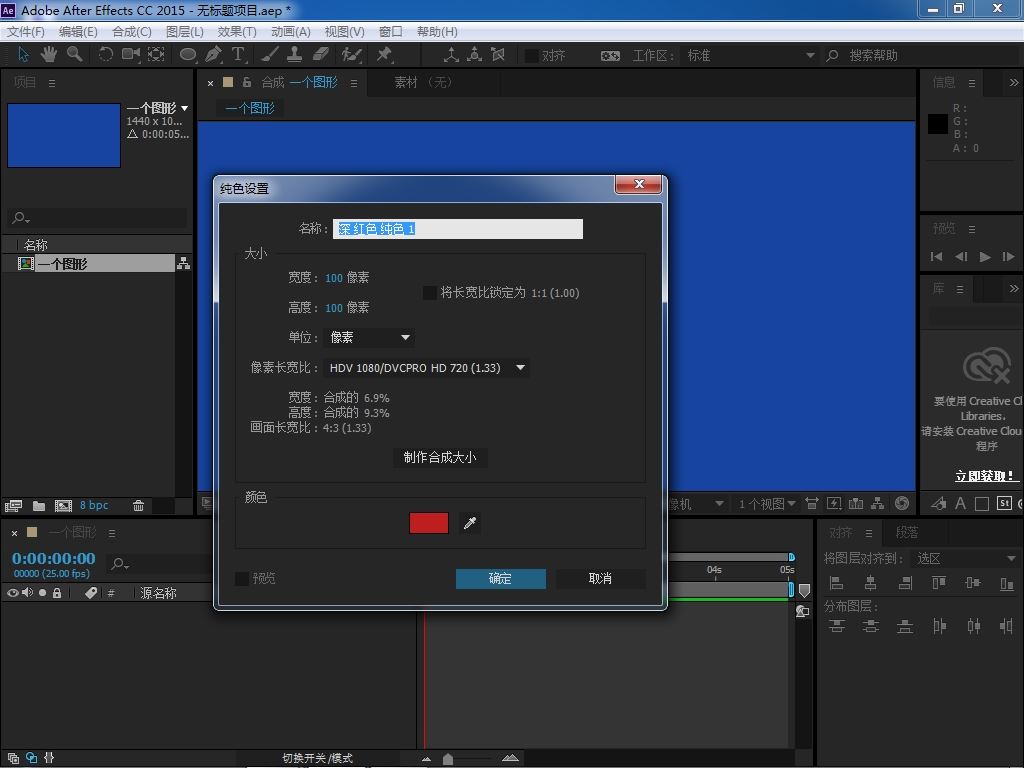The image size is (1024, 768).
Task: Open the 将图层对齐到 选区 dropdown
Action: [965, 558]
